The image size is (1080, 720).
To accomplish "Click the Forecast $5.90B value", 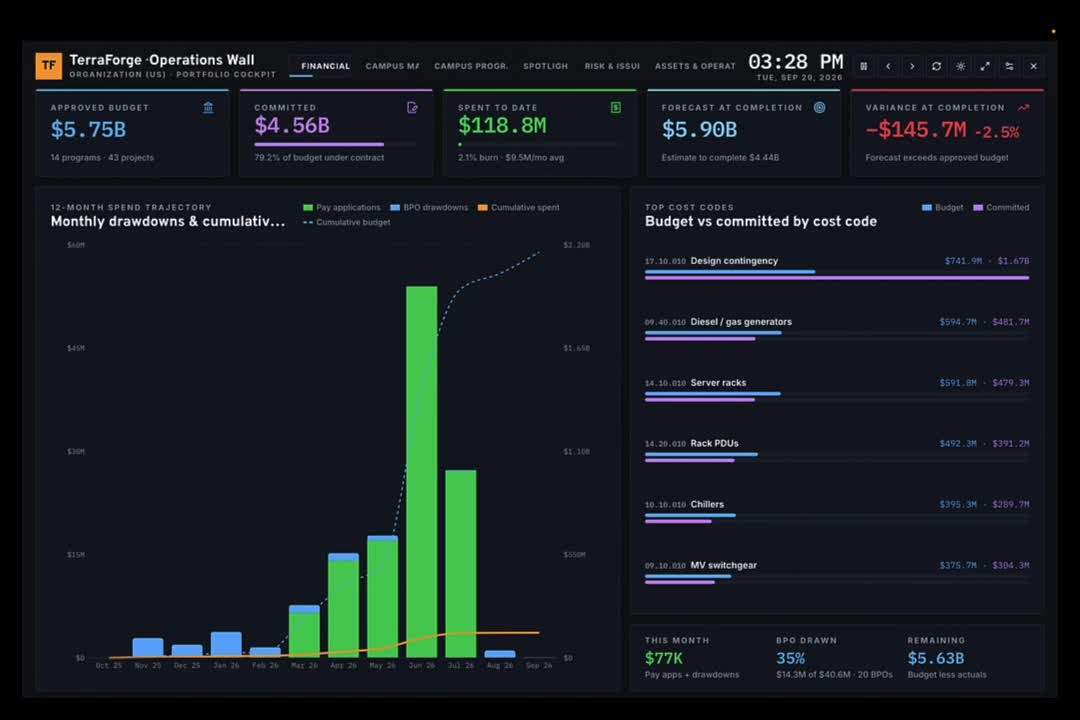I will tap(699, 130).
